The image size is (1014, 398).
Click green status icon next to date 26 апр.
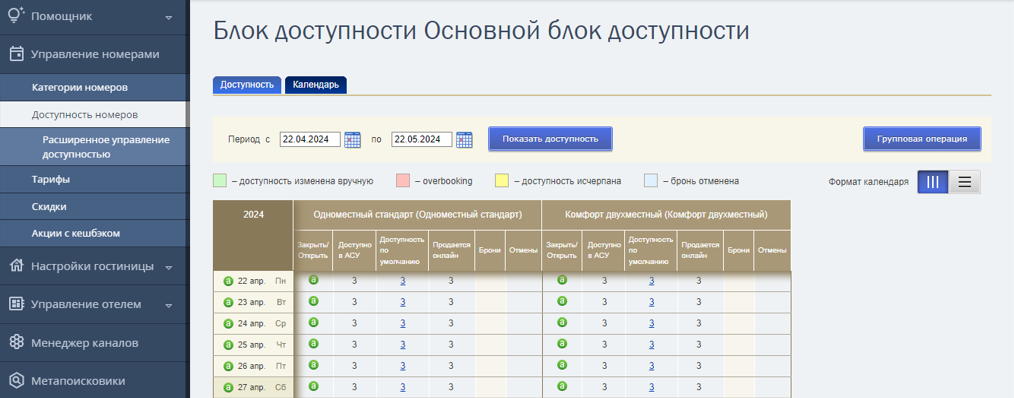point(228,366)
